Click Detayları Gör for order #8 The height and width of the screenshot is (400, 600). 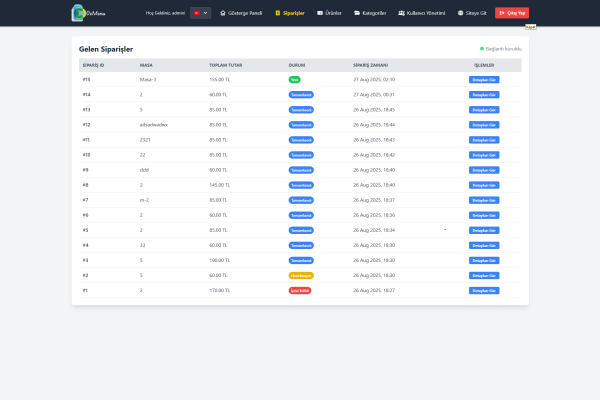pyautogui.click(x=484, y=185)
